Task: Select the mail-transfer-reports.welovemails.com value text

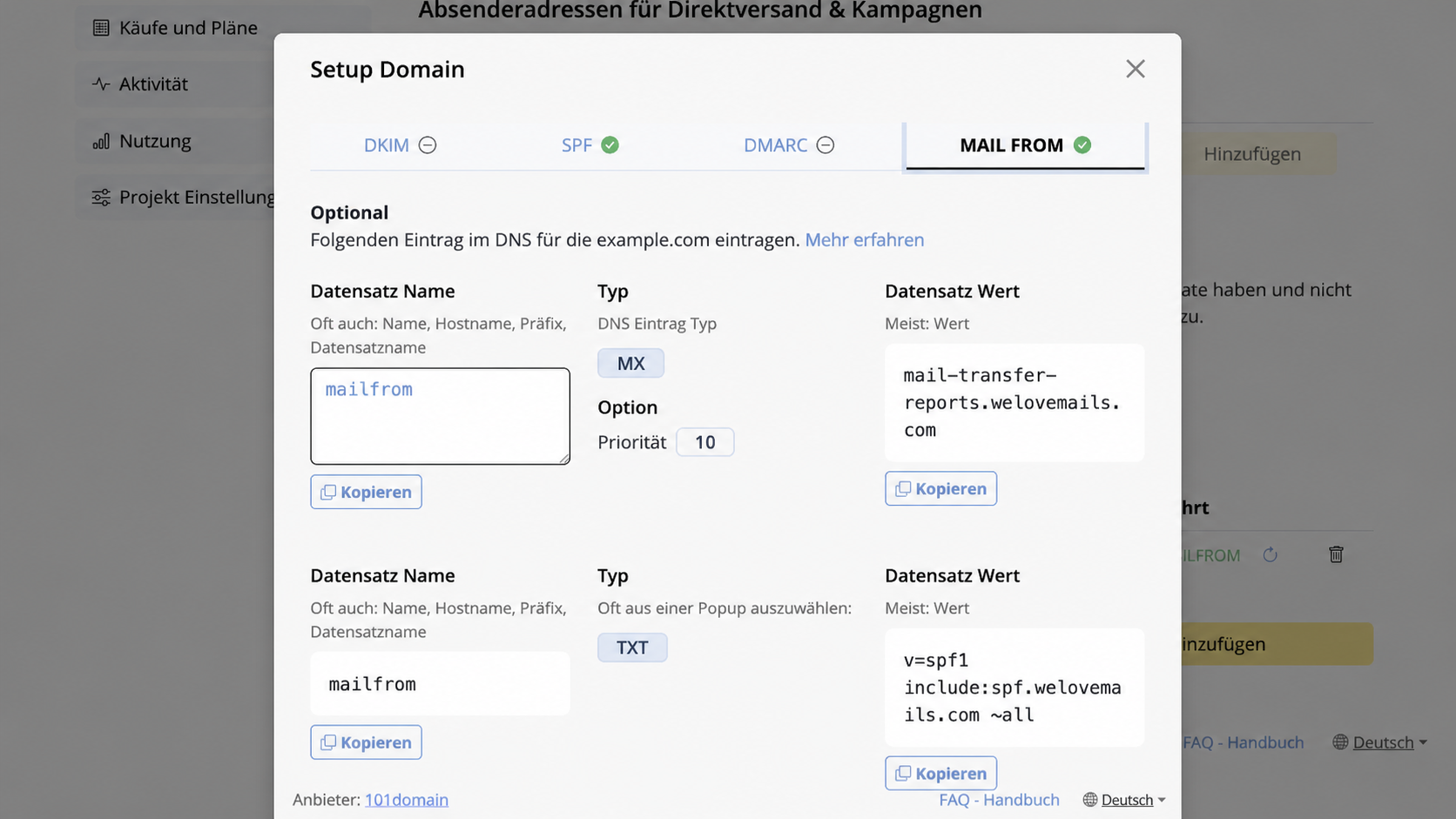Action: 1012,403
